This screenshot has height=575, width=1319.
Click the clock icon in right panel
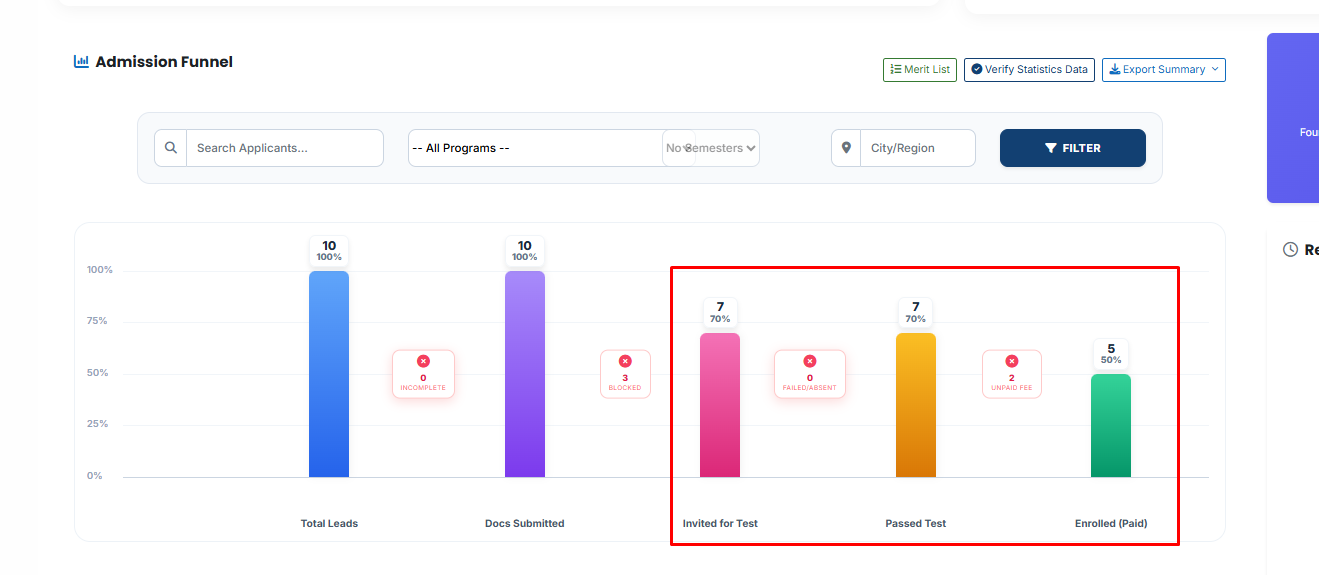point(1290,250)
